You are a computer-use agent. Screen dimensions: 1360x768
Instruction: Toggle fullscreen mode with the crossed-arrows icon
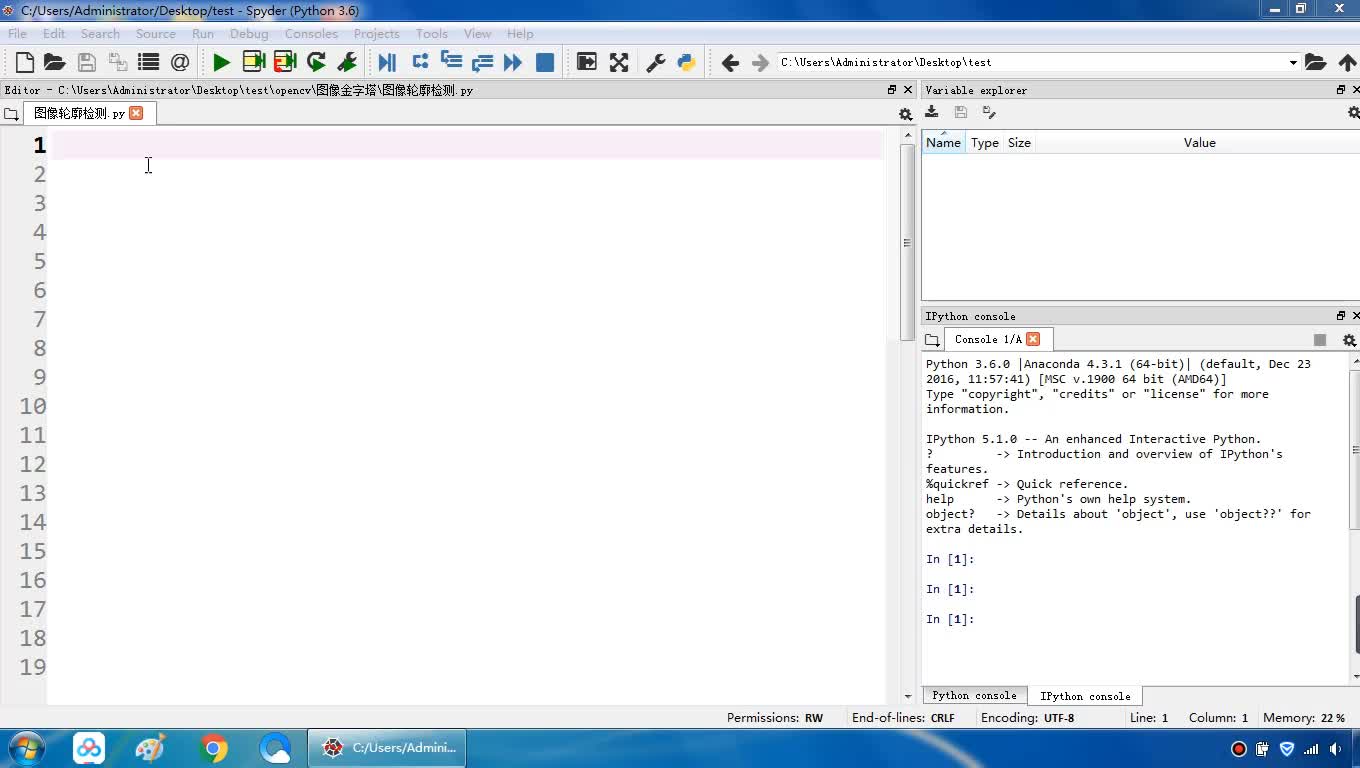[619, 62]
